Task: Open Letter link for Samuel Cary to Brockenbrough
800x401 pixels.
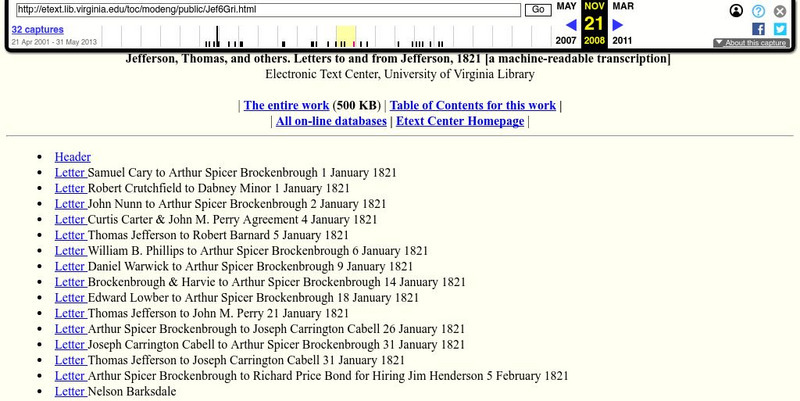Action: (x=71, y=172)
